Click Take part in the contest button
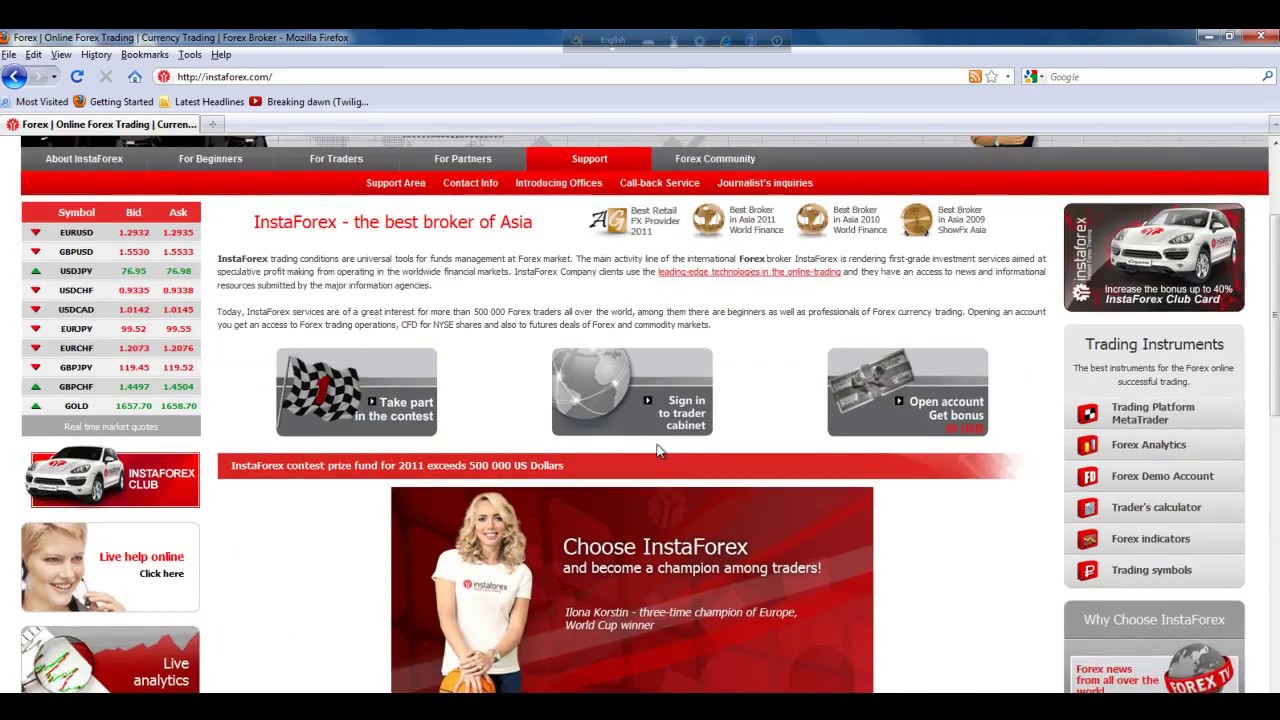This screenshot has width=1280, height=720. (x=357, y=392)
